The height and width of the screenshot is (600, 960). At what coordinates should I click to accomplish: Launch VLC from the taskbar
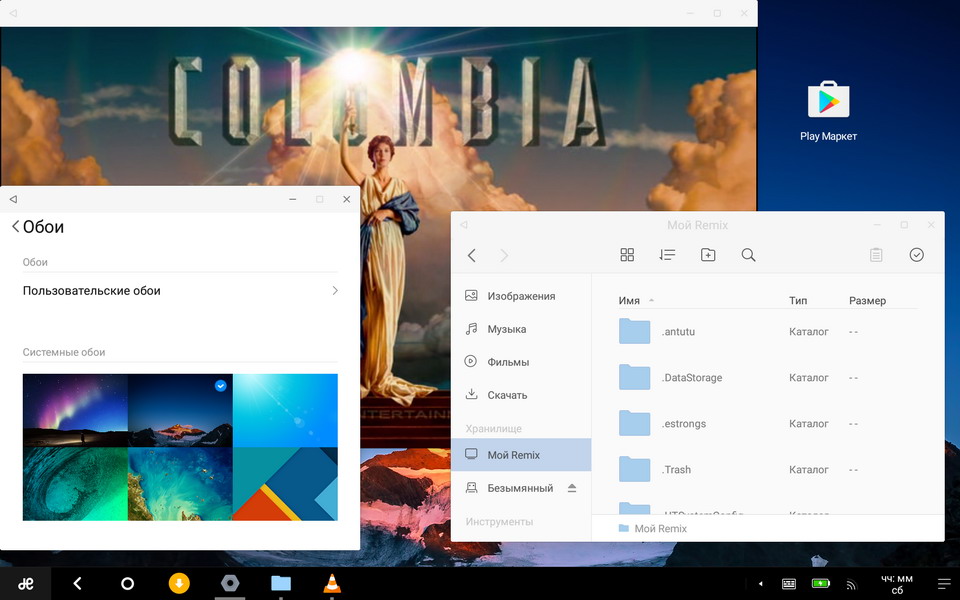click(x=332, y=583)
